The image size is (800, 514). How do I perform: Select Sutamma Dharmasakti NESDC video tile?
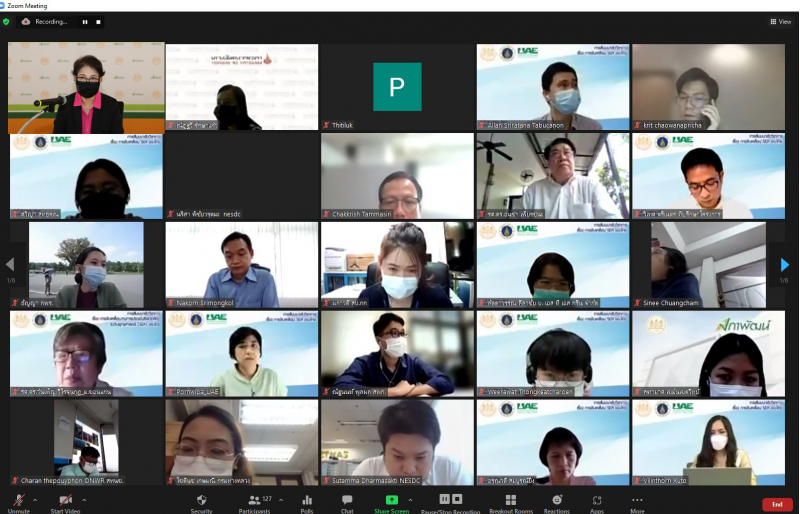coord(397,443)
